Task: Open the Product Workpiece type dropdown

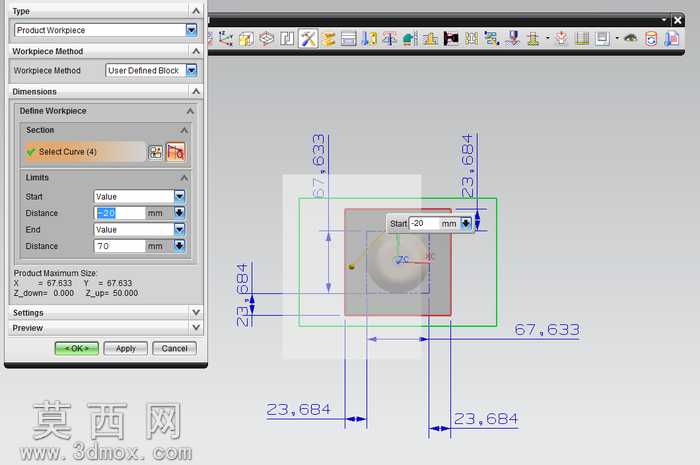Action: (x=191, y=30)
